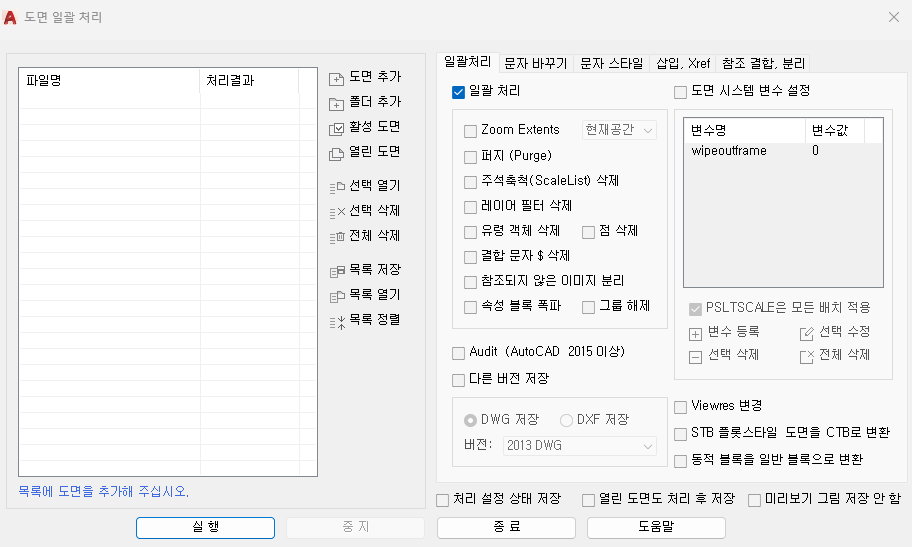Check 레이어 필터 삭제
Viewport: 912px width, 547px height.
point(470,207)
